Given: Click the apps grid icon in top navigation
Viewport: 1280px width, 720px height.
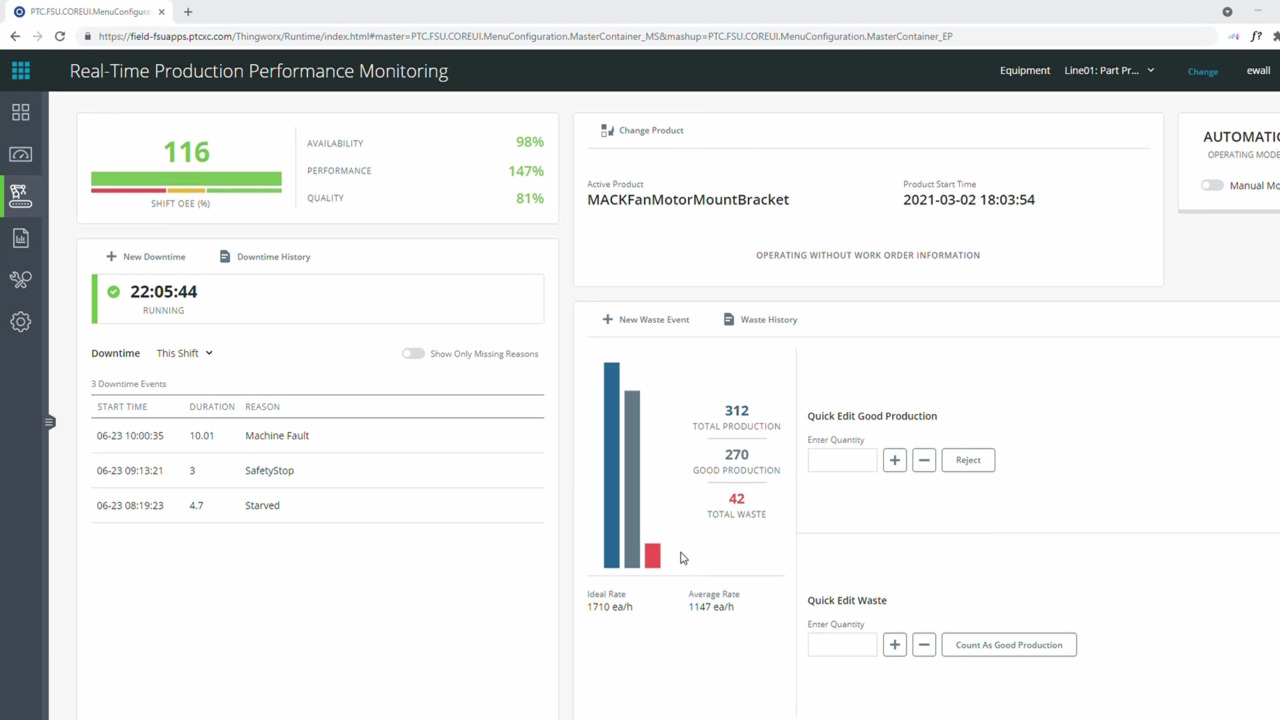Looking at the screenshot, I should click(x=20, y=70).
